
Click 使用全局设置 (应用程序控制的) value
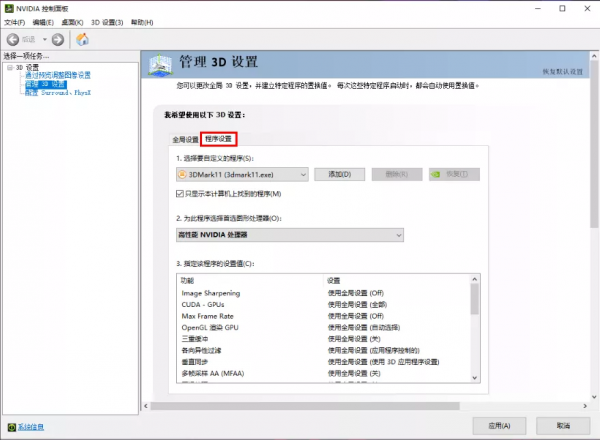[x=374, y=350]
